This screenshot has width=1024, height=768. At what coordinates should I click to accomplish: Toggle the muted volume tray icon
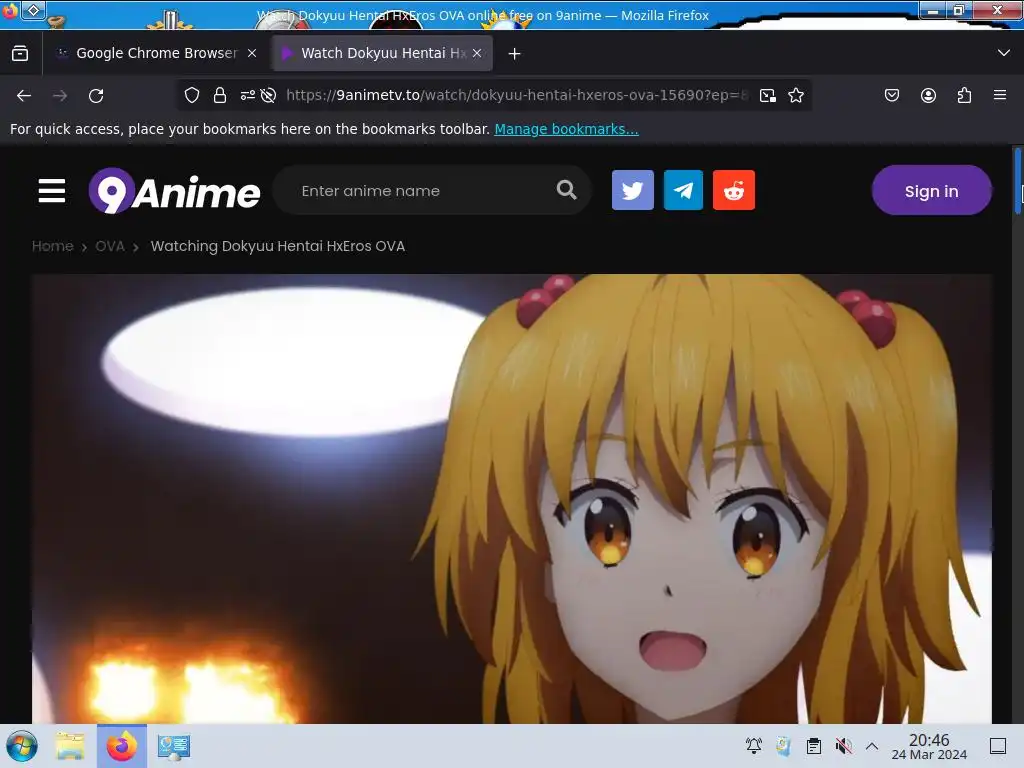coord(843,746)
